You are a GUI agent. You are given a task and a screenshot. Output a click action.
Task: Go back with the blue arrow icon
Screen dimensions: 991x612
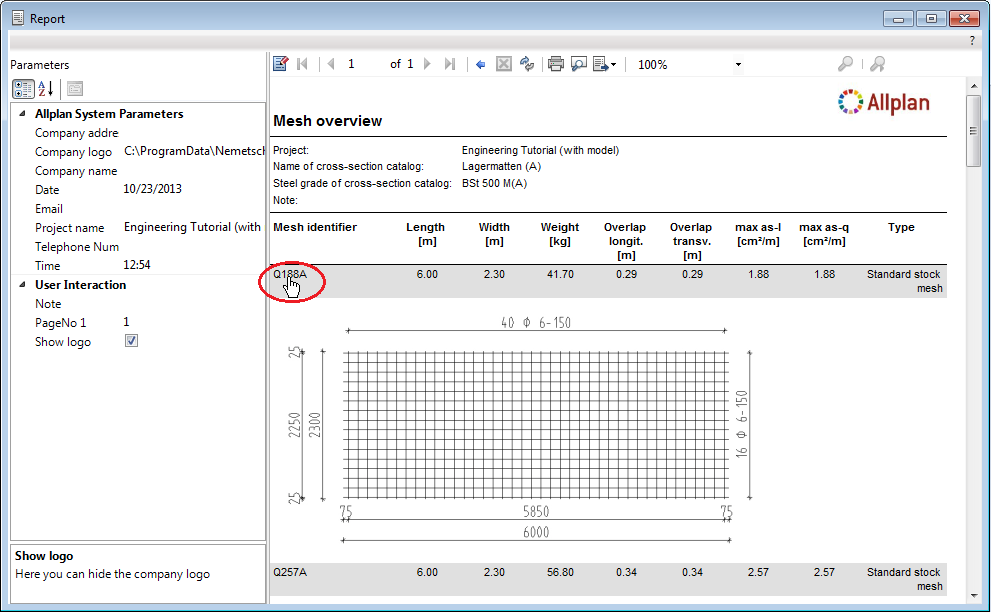tap(481, 64)
